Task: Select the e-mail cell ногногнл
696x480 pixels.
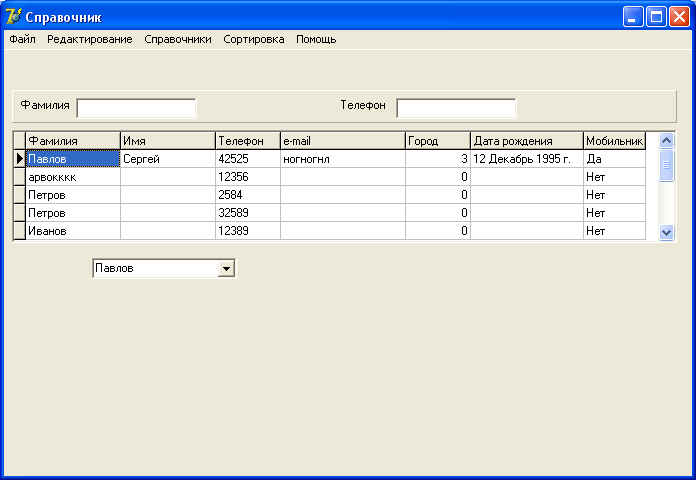Action: (x=343, y=159)
